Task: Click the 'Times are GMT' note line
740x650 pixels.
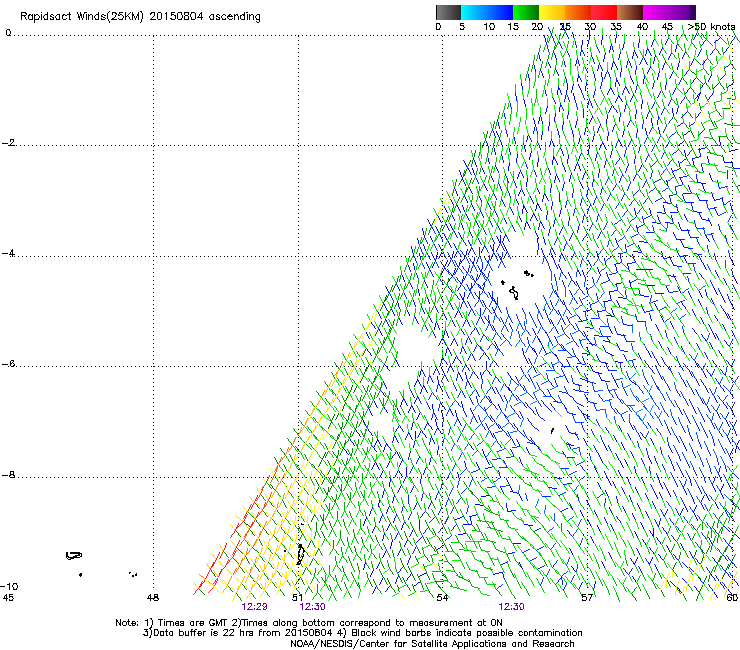Action: tap(309, 623)
